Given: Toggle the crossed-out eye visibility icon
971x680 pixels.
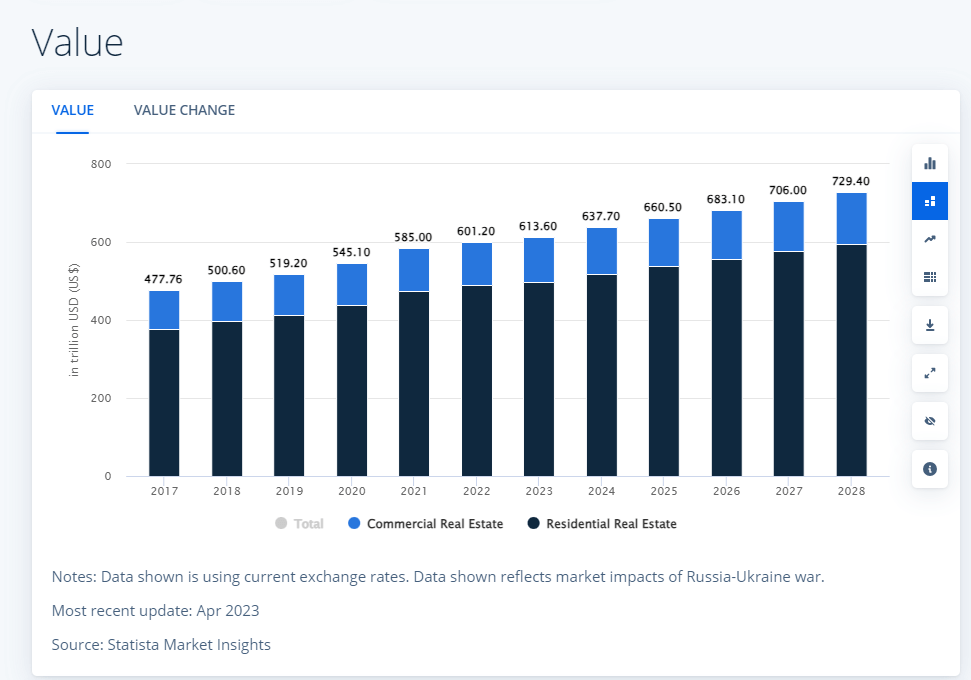Looking at the screenshot, I should pyautogui.click(x=929, y=421).
